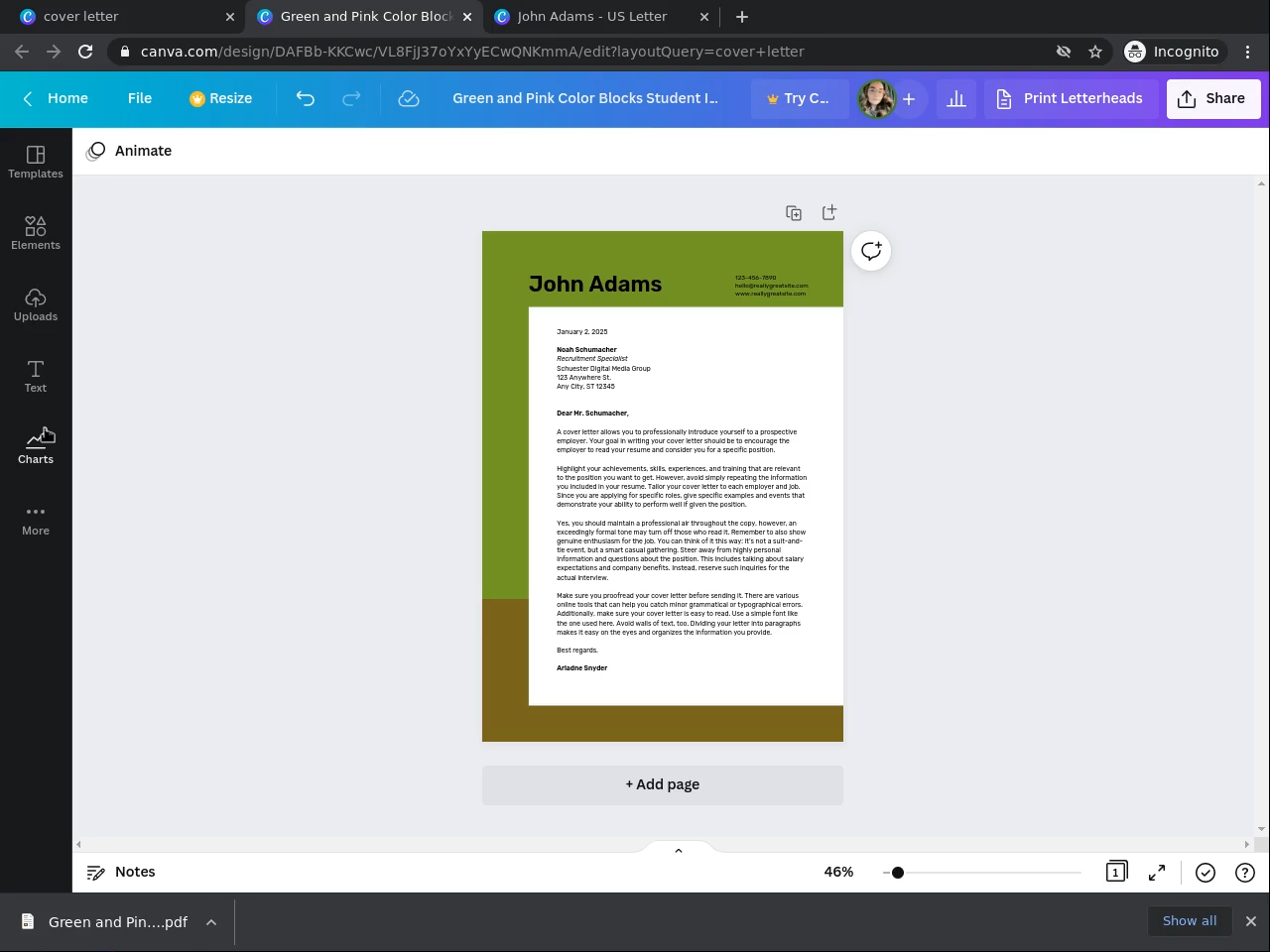This screenshot has height=952, width=1270.
Task: Open the insights bar chart icon
Action: (x=956, y=98)
